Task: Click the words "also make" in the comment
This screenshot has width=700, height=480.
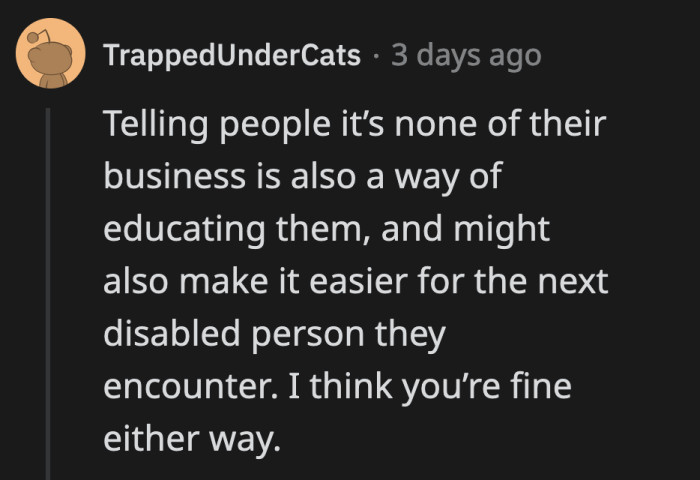Action: (x=182, y=281)
